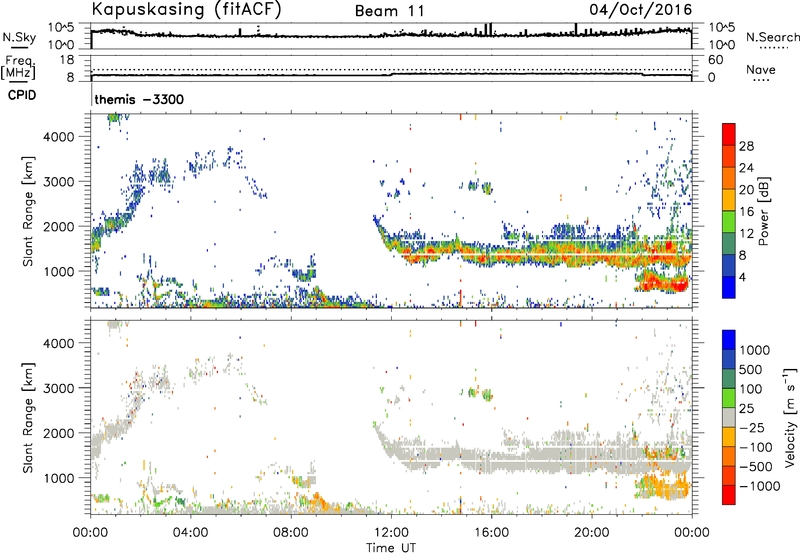The image size is (800, 554).
Task: Click strong red echo near 22:00 at 700 km
Action: coord(661,282)
